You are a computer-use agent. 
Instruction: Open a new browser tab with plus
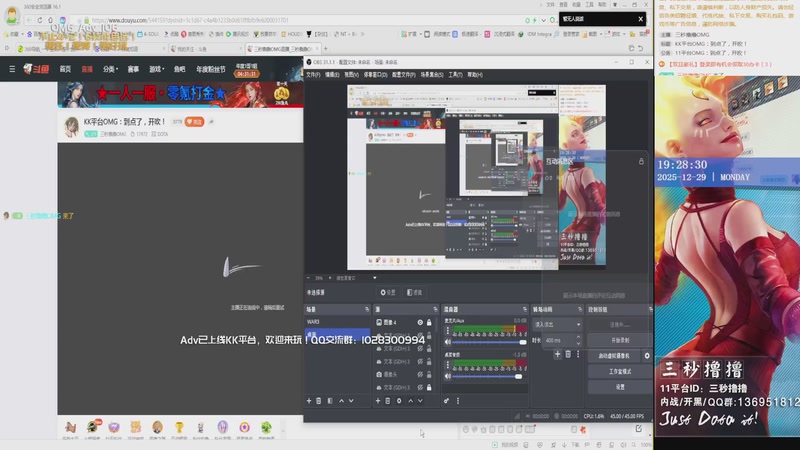pyautogui.click(x=326, y=49)
